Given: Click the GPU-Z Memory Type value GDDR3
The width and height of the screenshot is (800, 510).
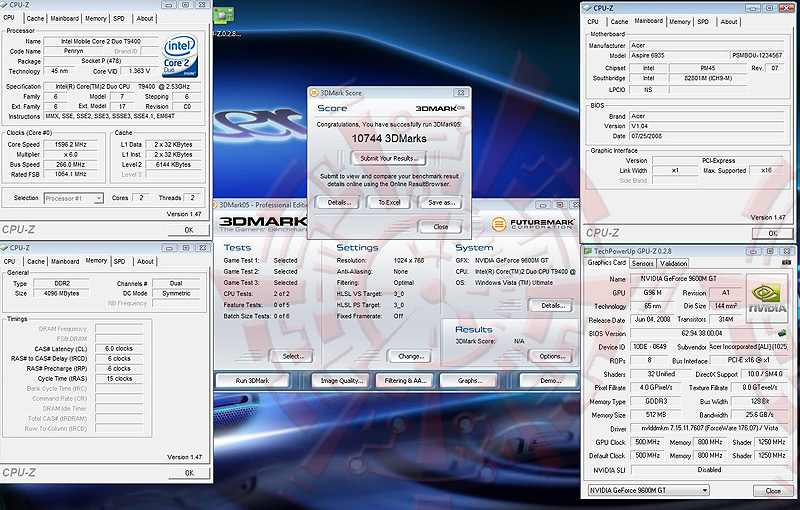Looking at the screenshot, I should tap(656, 402).
